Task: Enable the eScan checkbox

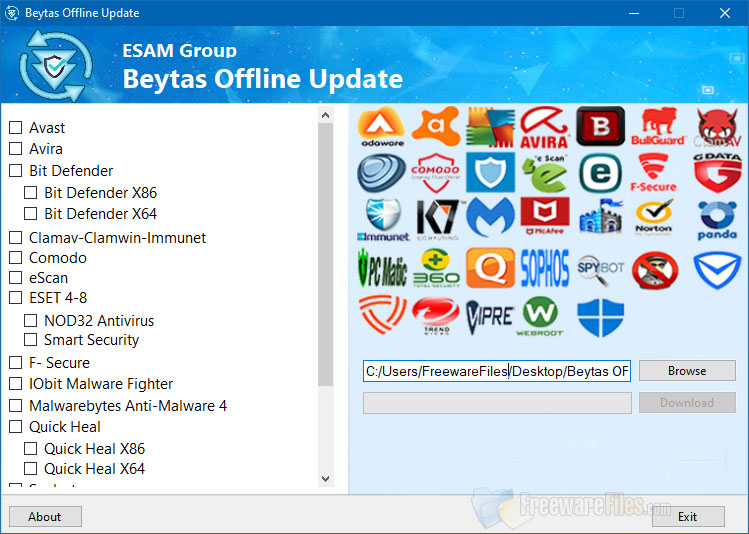Action: click(16, 278)
